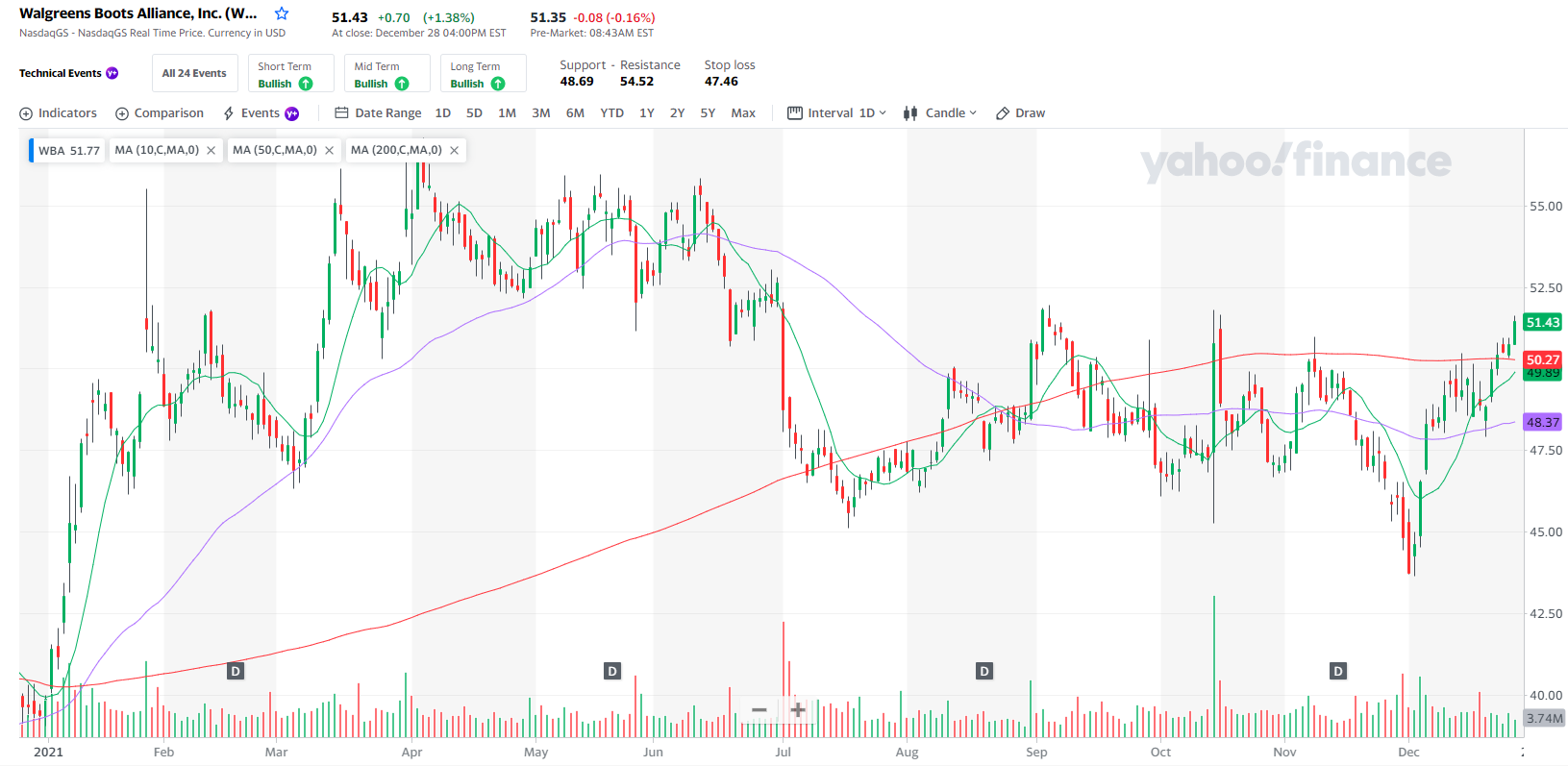Viewport: 1568px width, 766px height.
Task: Expand the Candle chart type dropdown
Action: click(939, 113)
